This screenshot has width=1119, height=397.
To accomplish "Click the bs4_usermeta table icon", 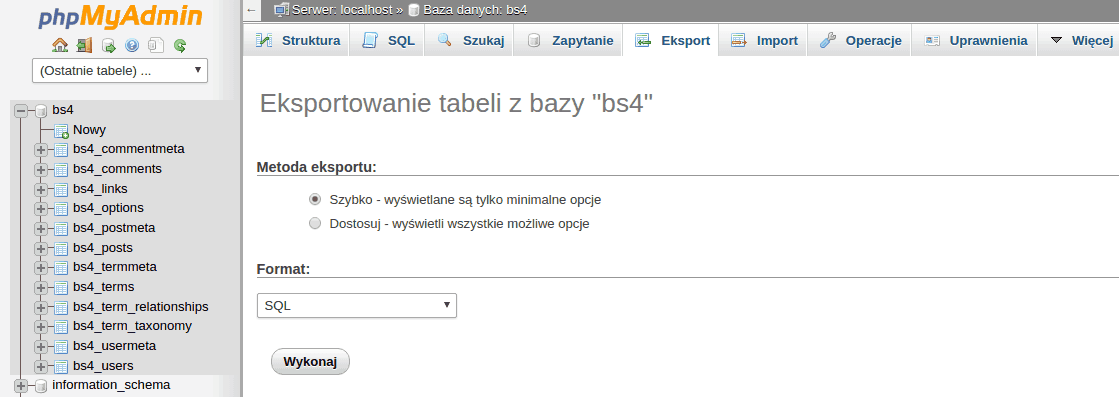I will 61,346.
